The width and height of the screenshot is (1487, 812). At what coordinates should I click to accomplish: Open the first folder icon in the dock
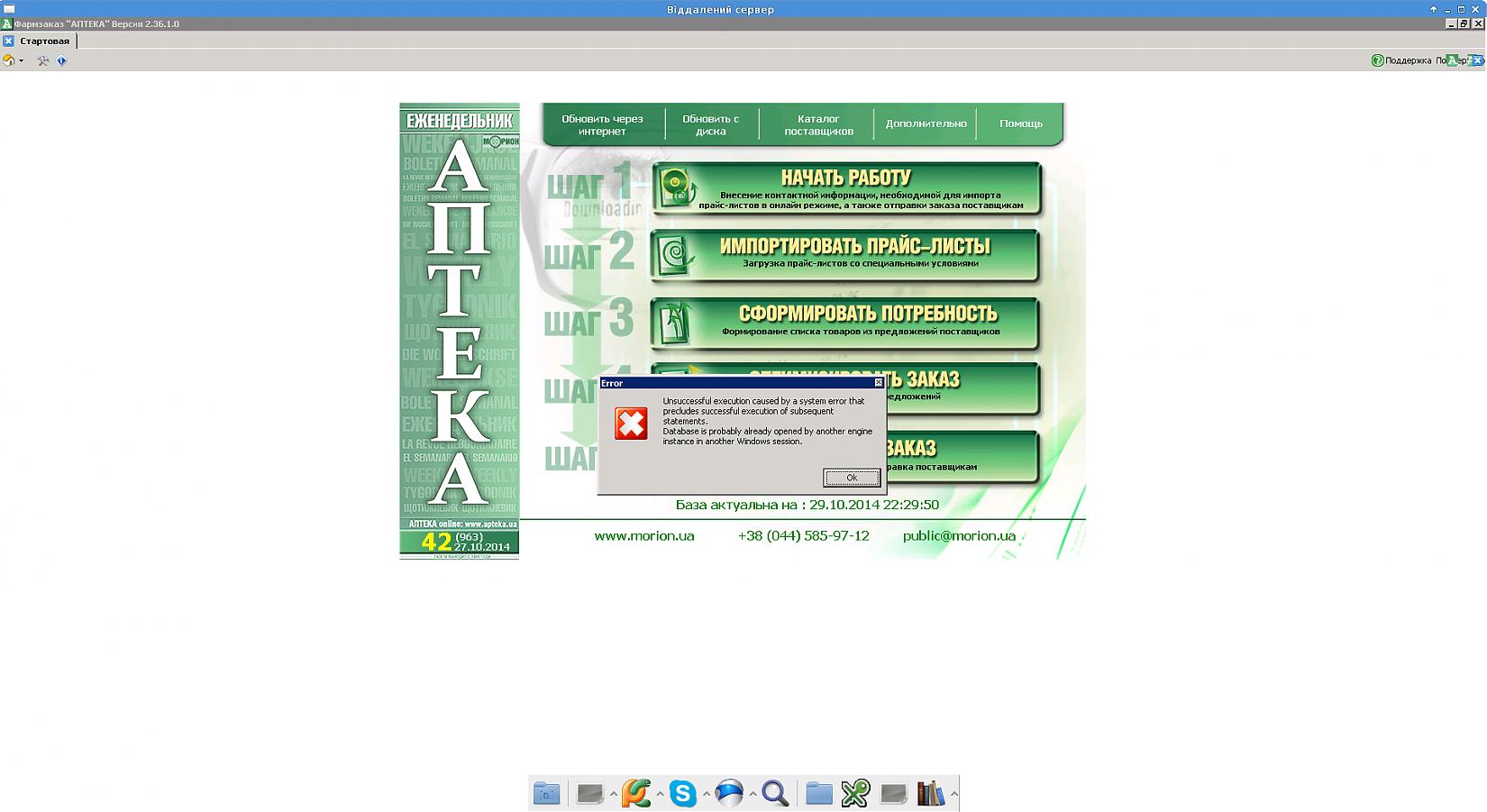click(546, 793)
